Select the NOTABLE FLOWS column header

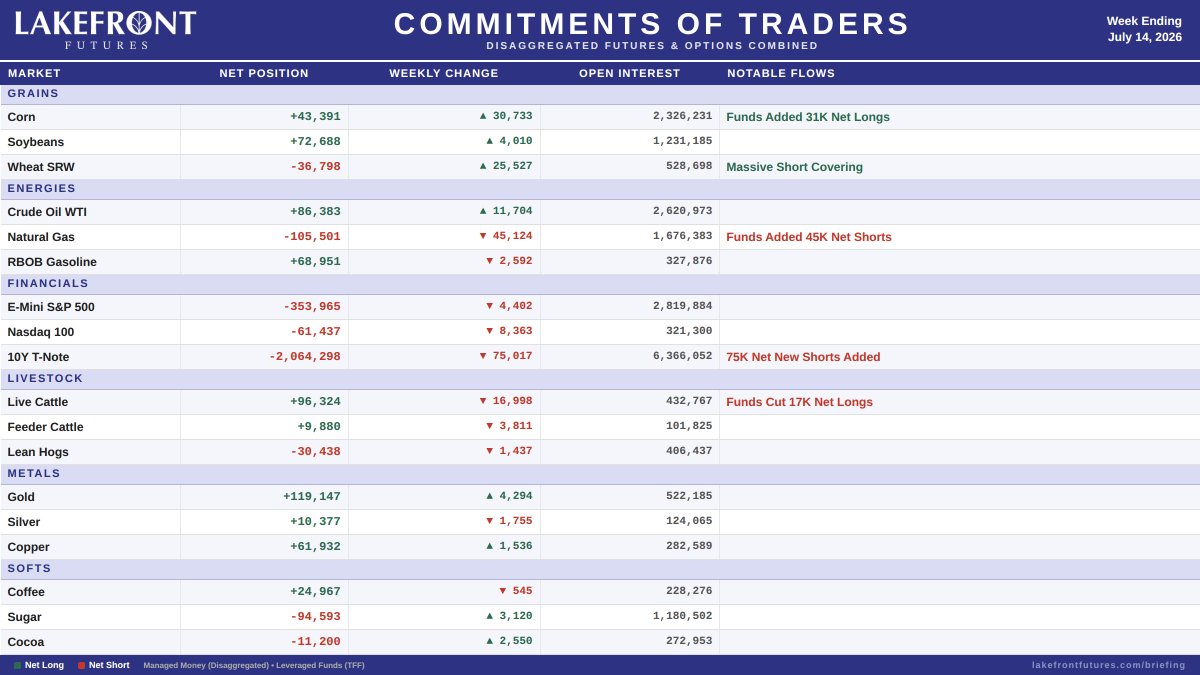pyautogui.click(x=781, y=73)
